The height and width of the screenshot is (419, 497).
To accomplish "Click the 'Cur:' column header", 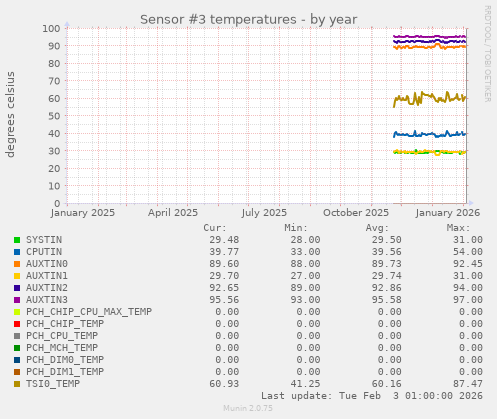I will (x=215, y=228).
